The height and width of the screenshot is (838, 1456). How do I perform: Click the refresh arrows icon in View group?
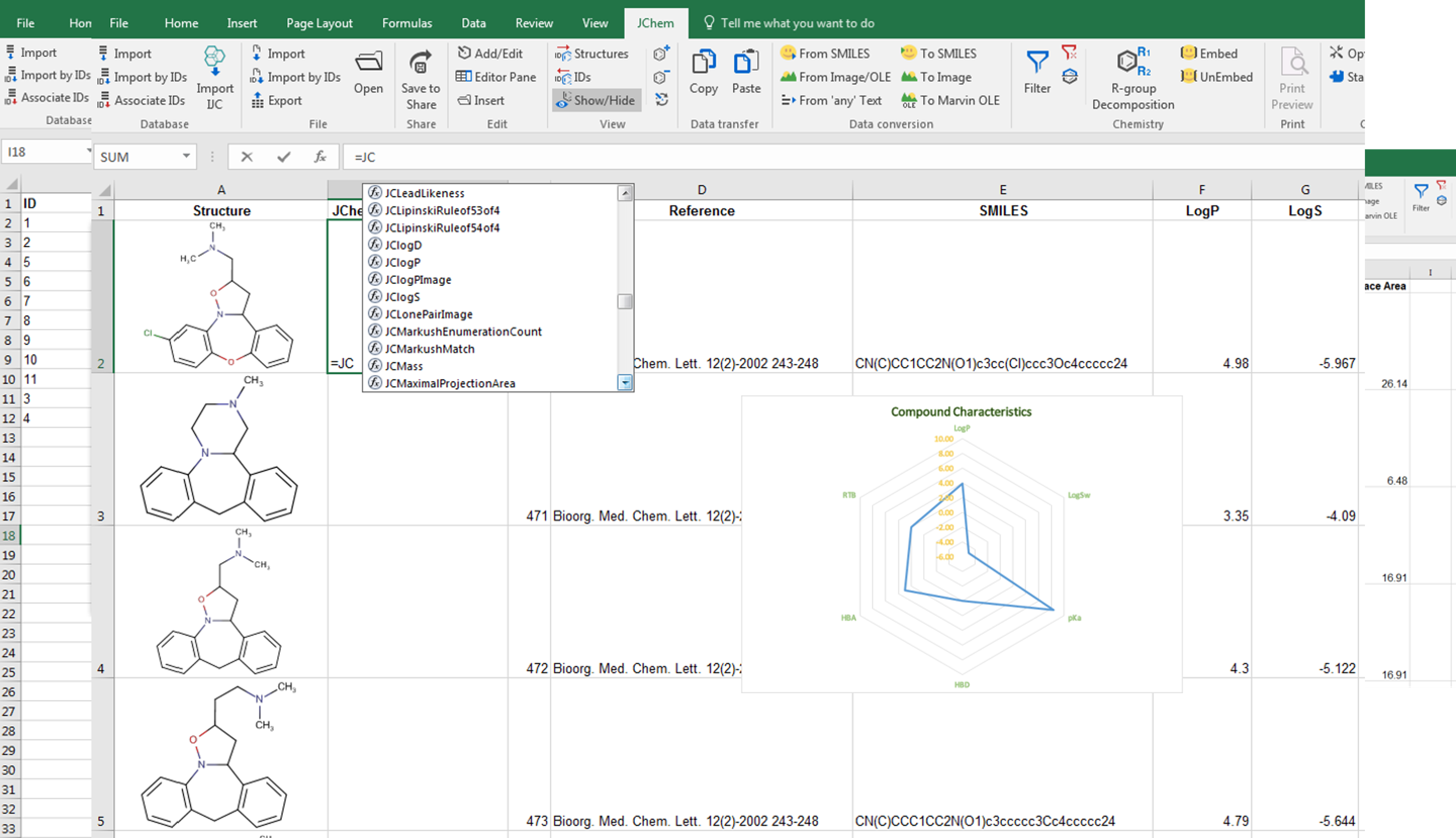pos(661,100)
